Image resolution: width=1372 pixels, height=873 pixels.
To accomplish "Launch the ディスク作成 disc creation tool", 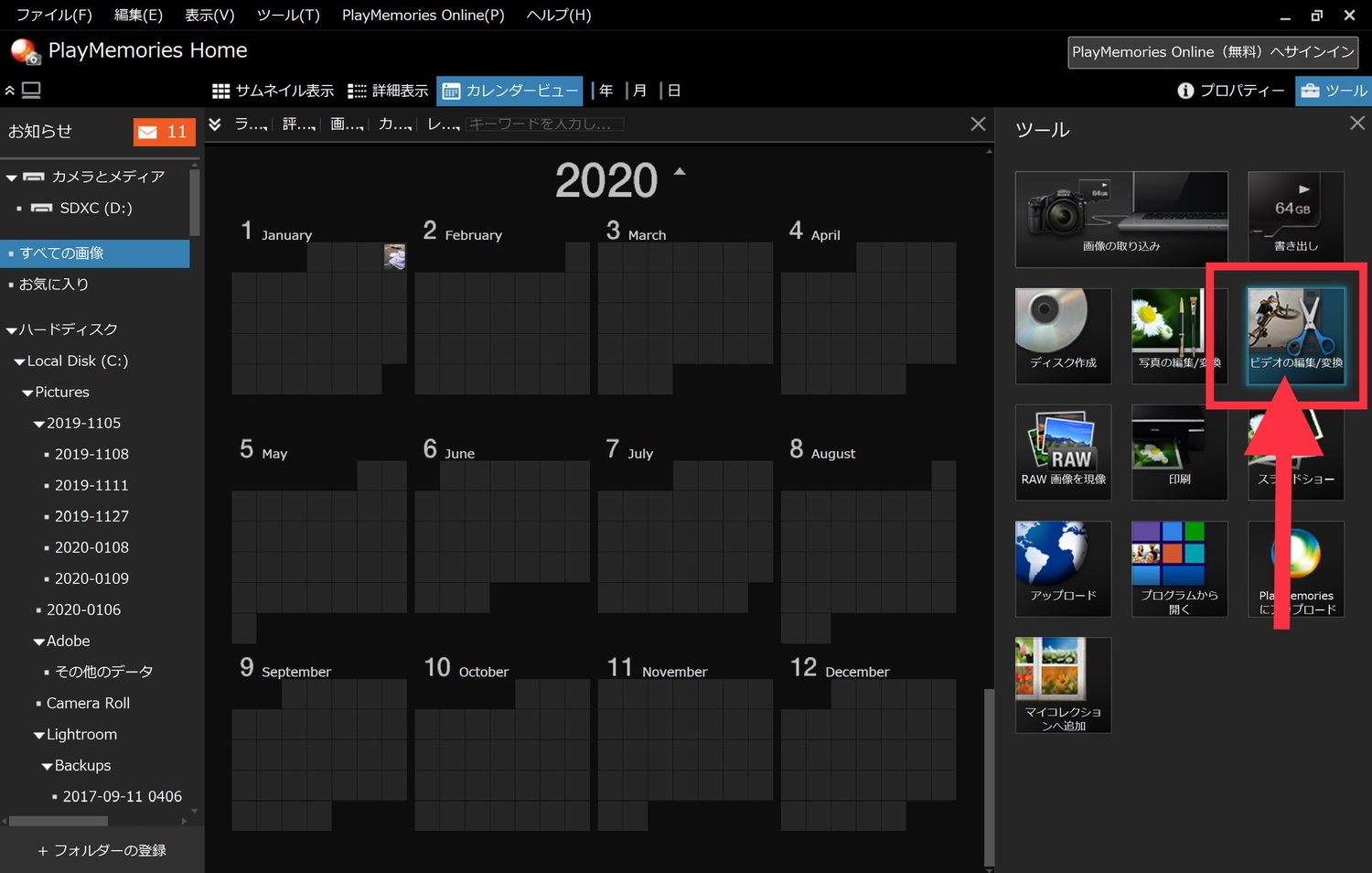I will click(1063, 336).
